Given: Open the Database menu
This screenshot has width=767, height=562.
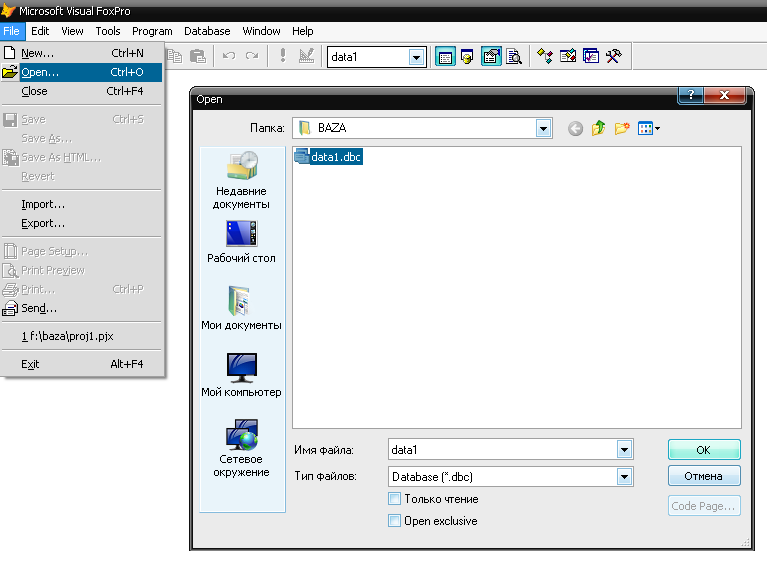Looking at the screenshot, I should 207,31.
